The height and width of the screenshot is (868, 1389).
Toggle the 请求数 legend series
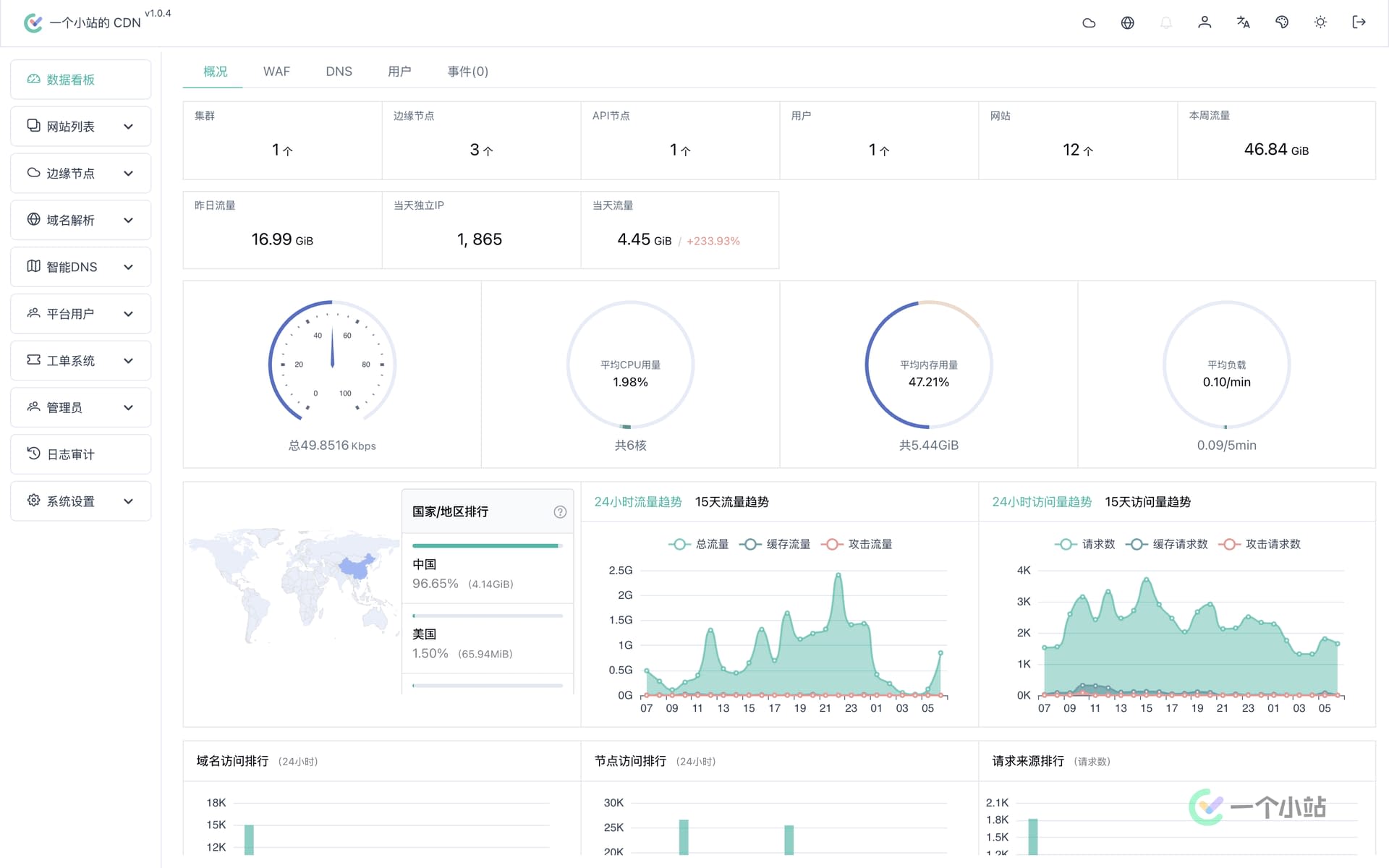(1085, 544)
